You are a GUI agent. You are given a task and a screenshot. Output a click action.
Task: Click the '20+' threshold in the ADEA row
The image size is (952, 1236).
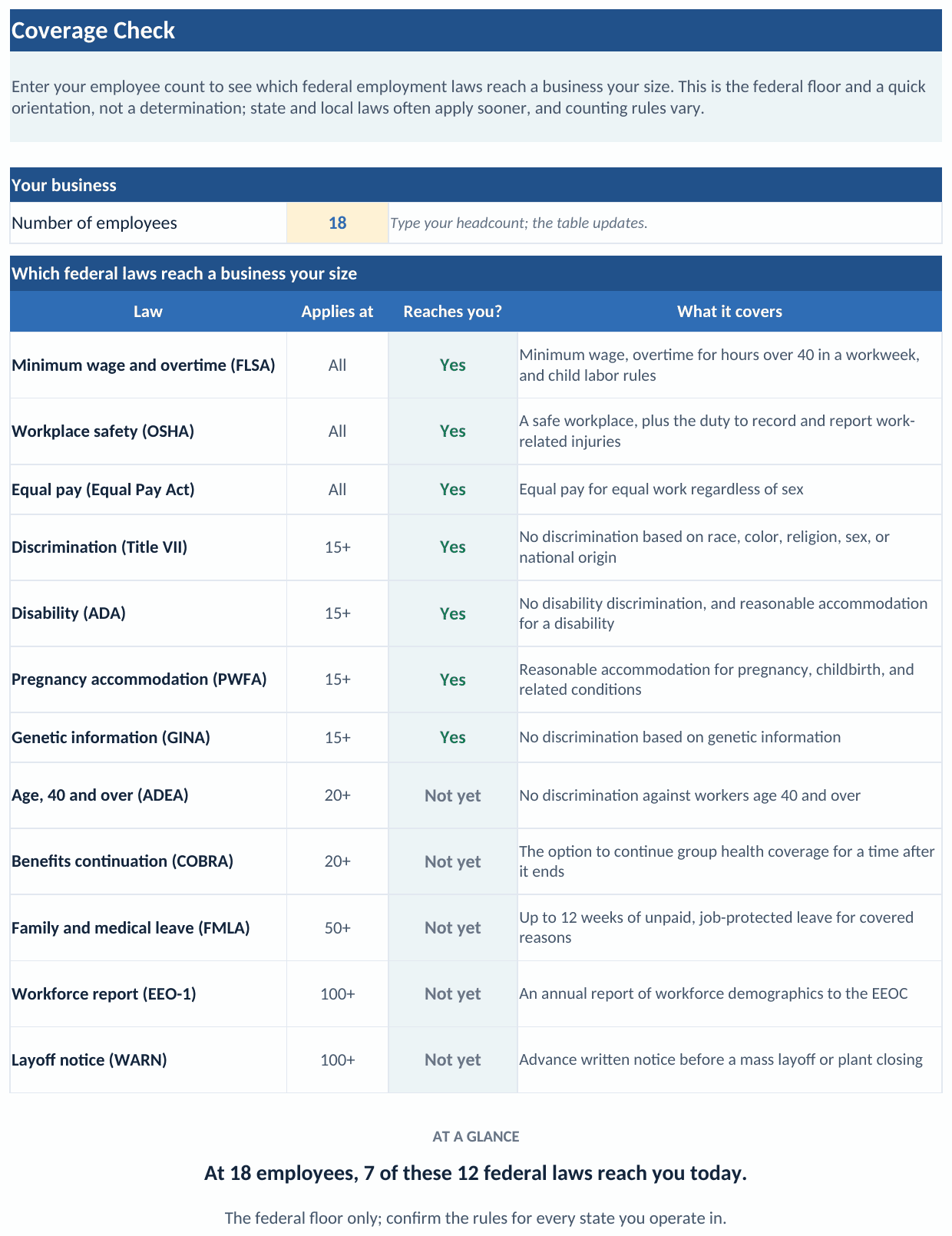coord(337,795)
